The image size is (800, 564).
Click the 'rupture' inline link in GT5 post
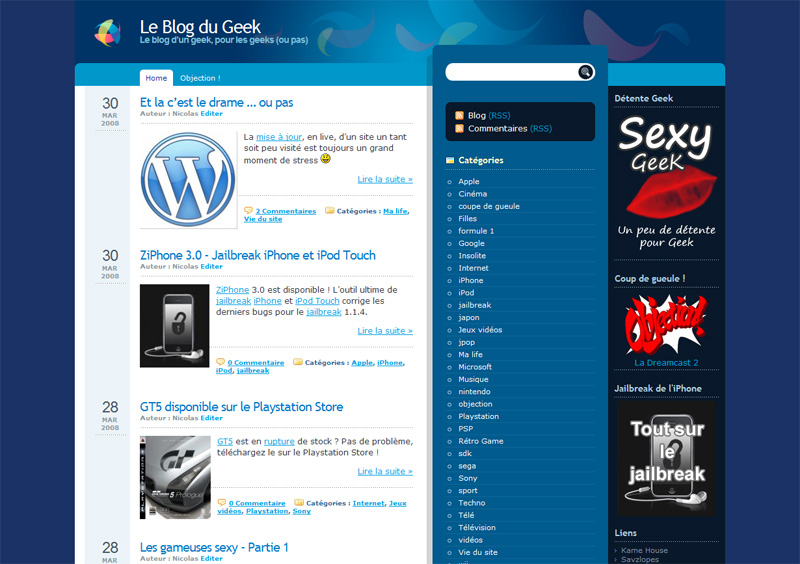click(x=279, y=441)
